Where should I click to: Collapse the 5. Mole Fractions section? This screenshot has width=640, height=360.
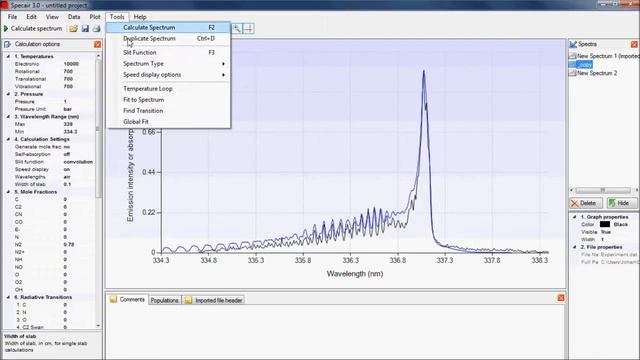[x=8, y=192]
